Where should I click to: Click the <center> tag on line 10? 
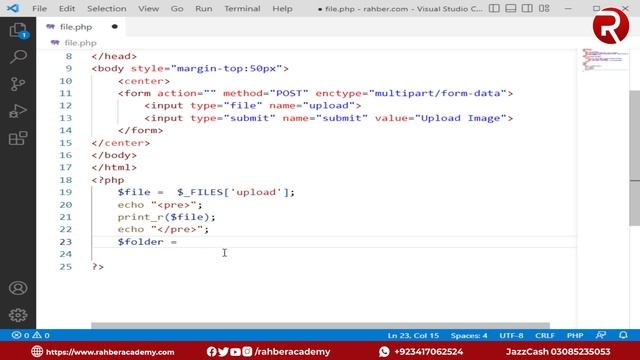(144, 81)
